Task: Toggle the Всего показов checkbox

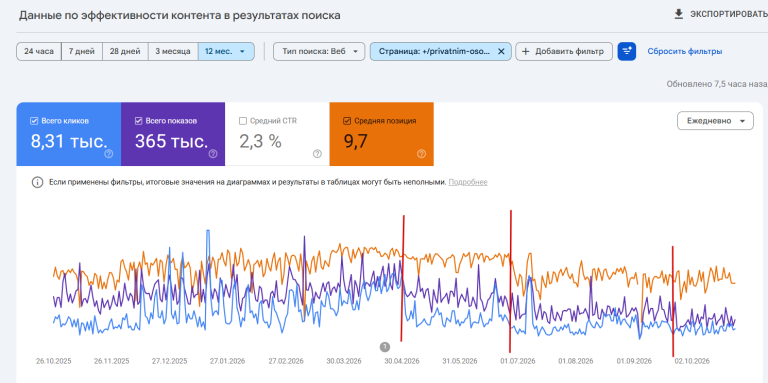Action: pyautogui.click(x=138, y=121)
